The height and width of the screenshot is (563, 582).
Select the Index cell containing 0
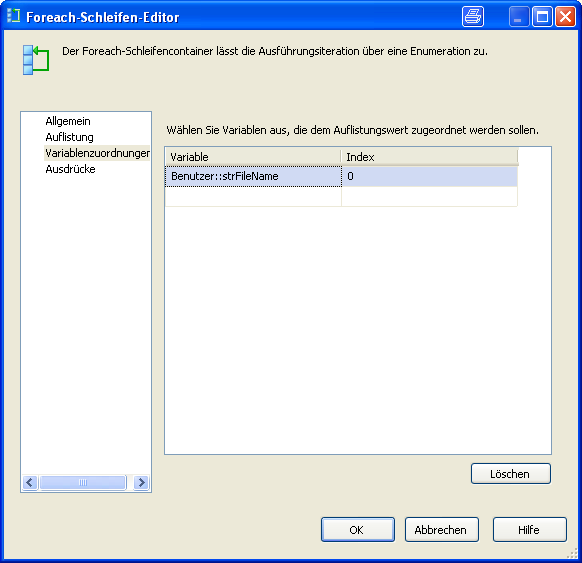point(429,176)
